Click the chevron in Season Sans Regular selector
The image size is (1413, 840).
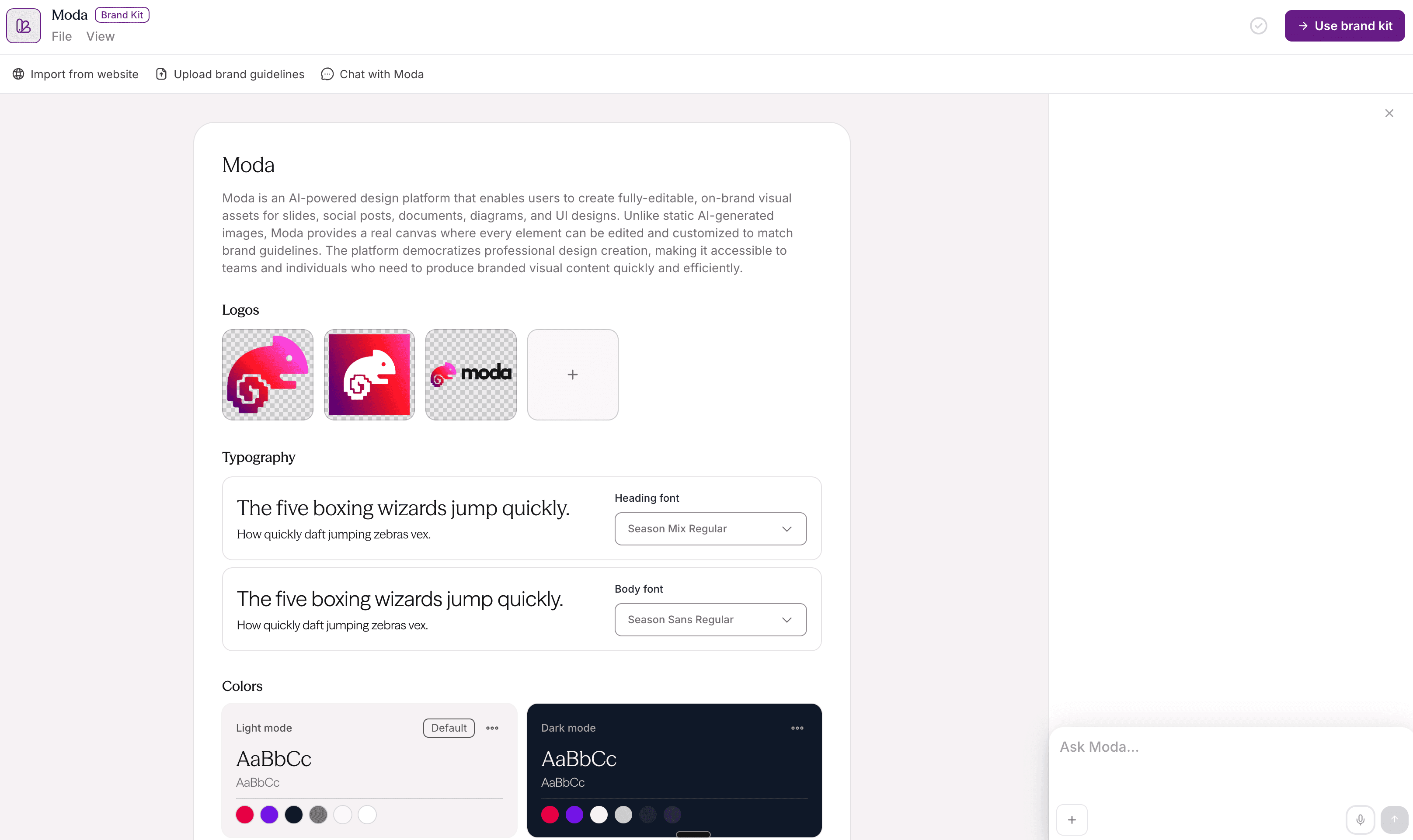click(x=787, y=620)
